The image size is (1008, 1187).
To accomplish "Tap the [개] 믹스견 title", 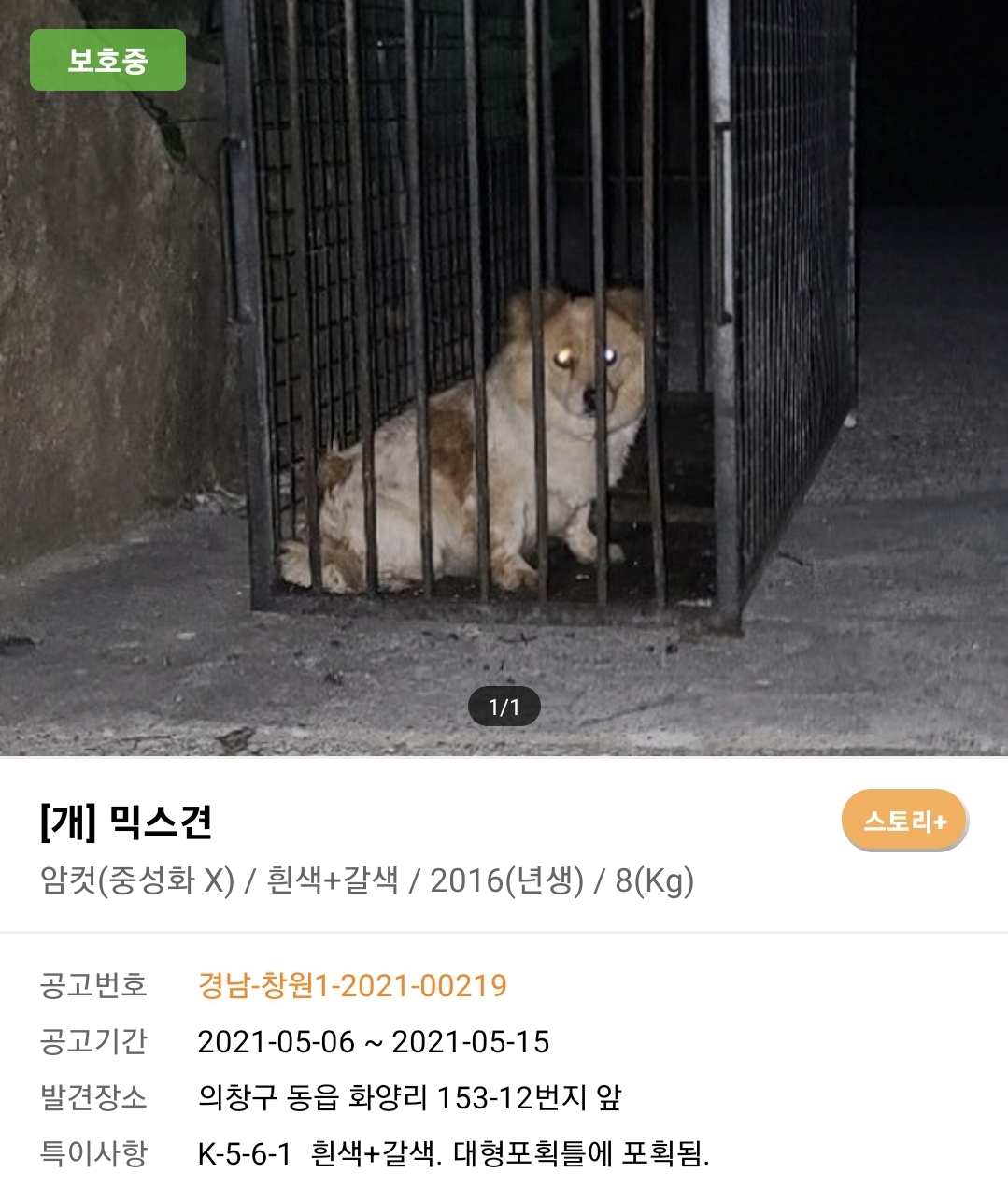I will [127, 822].
